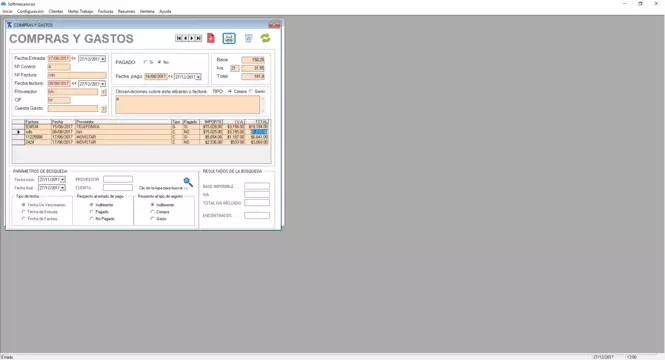The height and width of the screenshot is (360, 665).
Task: Click the trash bin delete icon
Action: coord(249,38)
